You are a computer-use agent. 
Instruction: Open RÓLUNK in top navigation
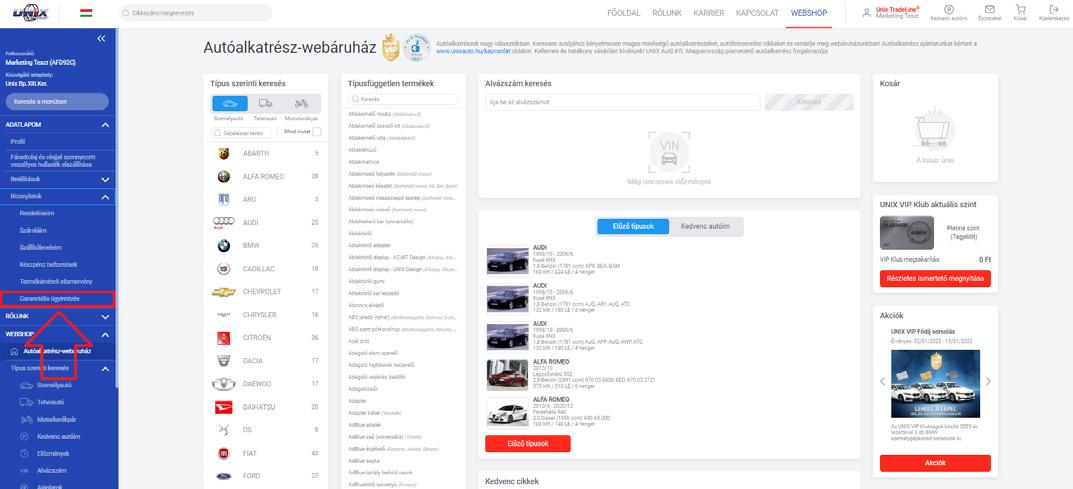667,13
